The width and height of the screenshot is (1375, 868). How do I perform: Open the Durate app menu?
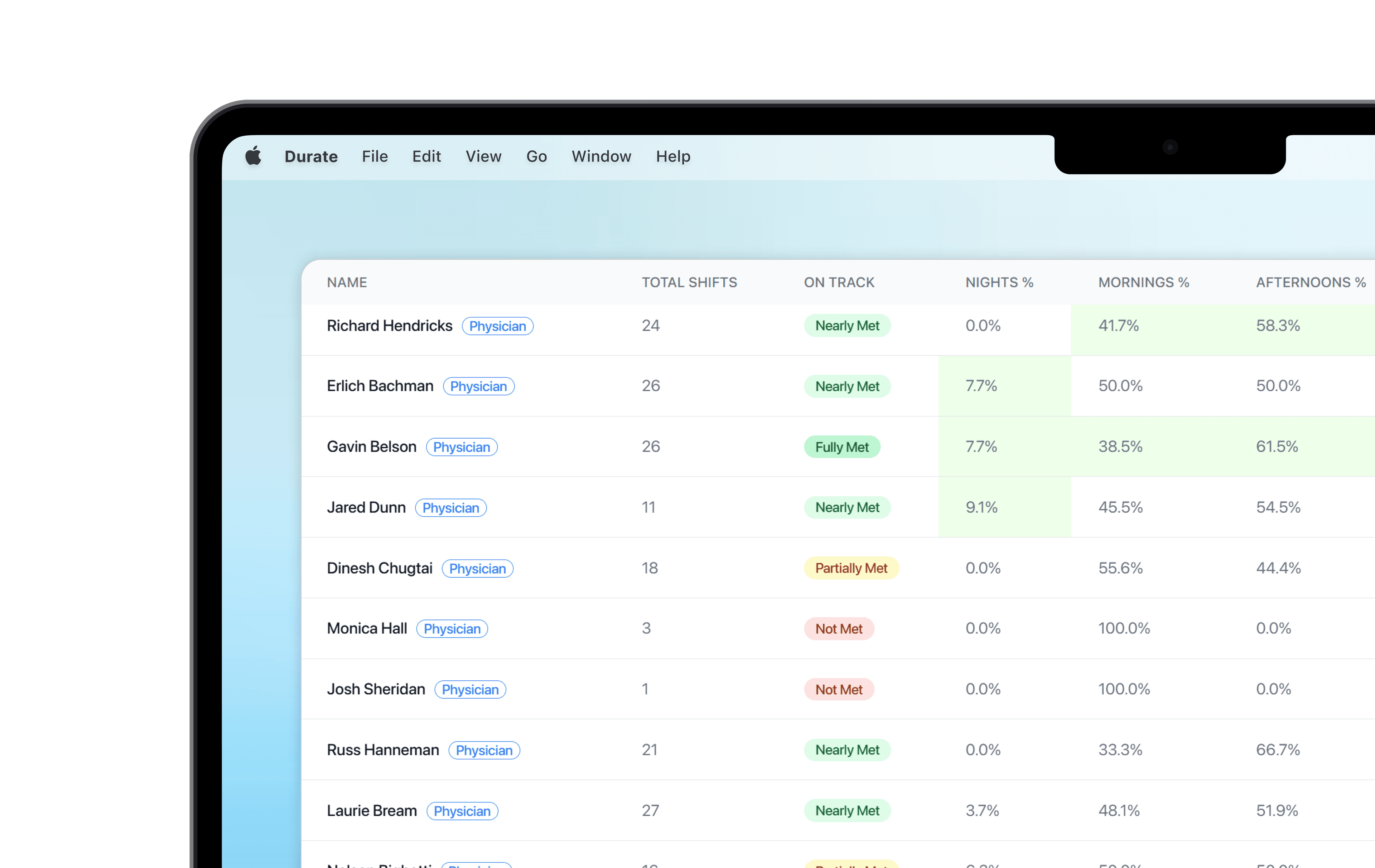coord(311,156)
